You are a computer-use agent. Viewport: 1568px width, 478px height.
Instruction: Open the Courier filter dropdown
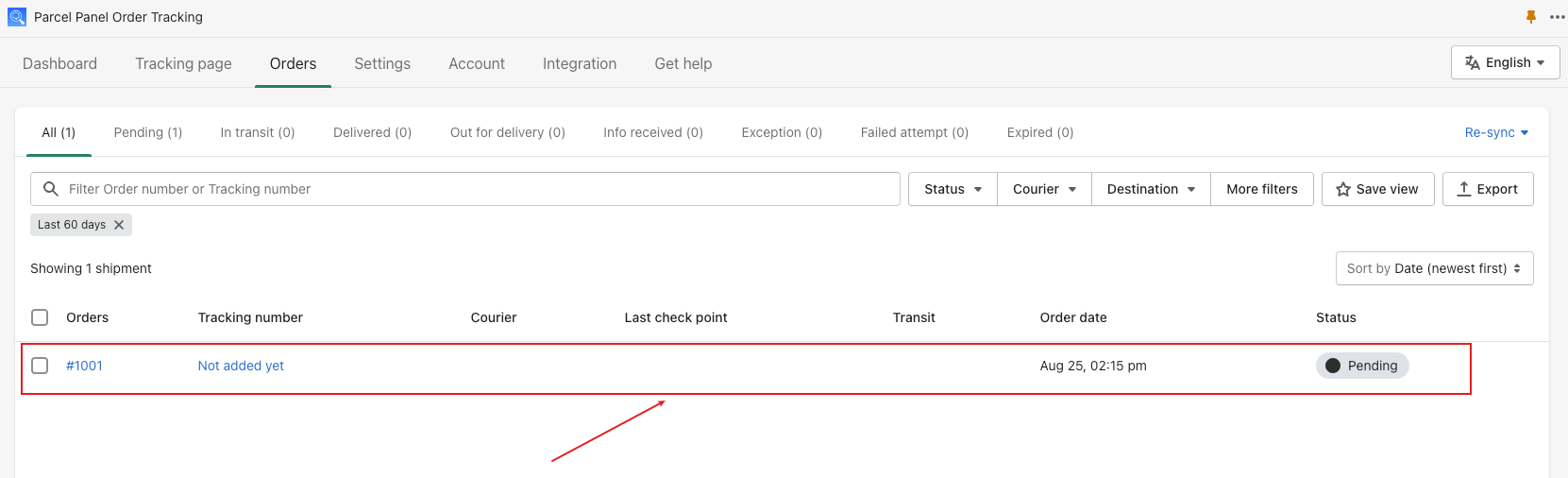1044,189
